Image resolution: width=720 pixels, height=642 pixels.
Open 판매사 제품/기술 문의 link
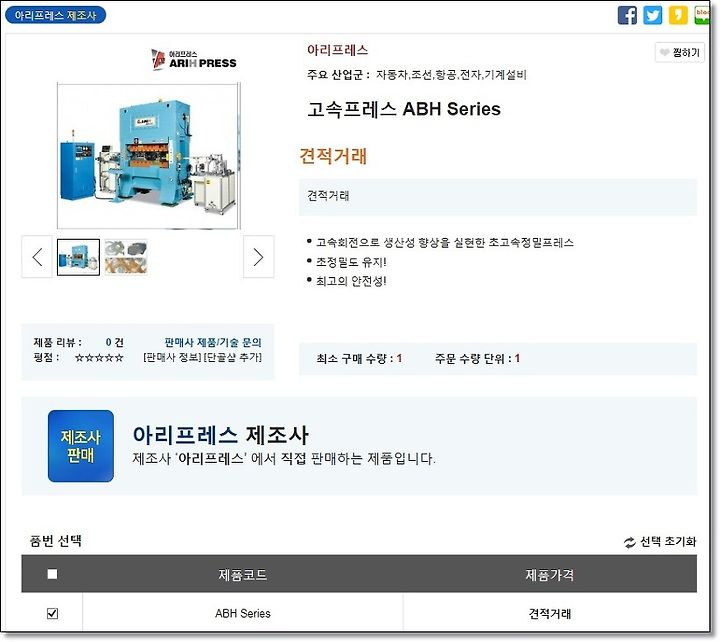(x=213, y=343)
